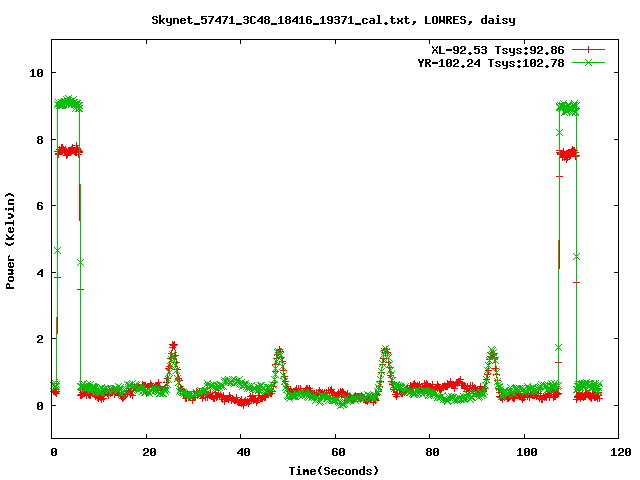Click the red calibration plateau at the start
The width and height of the screenshot is (640, 480).
(68, 151)
